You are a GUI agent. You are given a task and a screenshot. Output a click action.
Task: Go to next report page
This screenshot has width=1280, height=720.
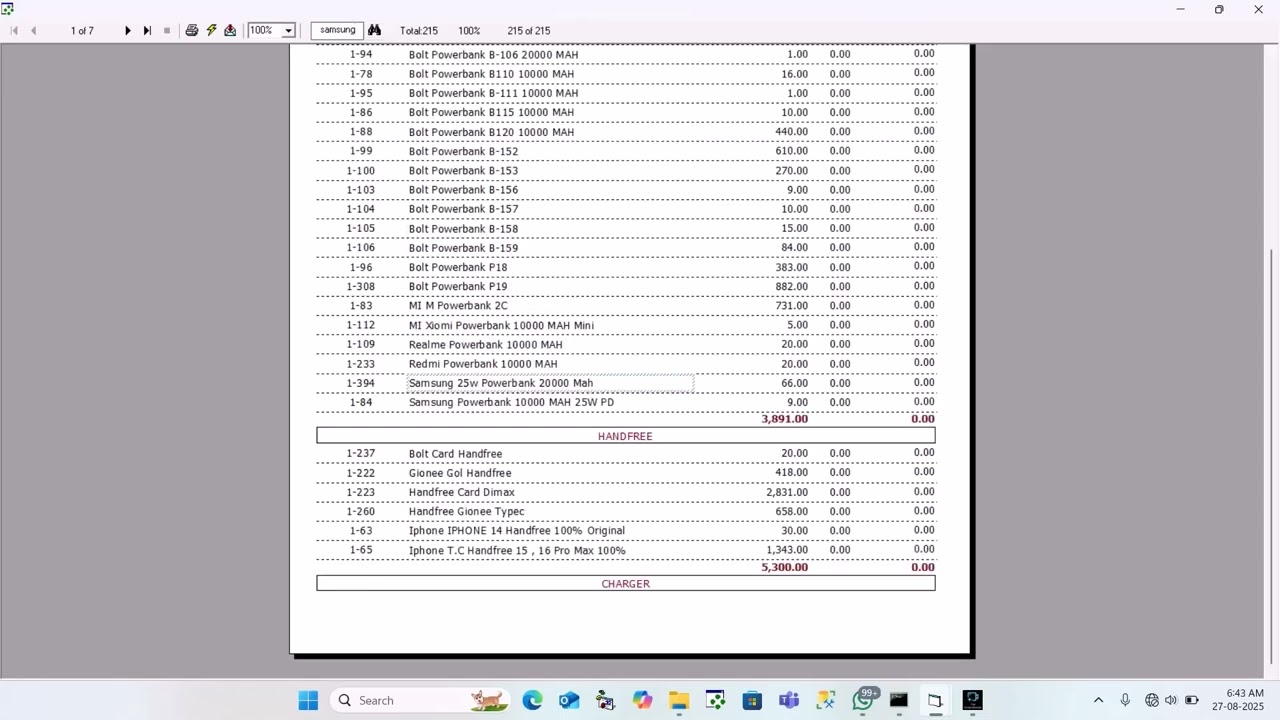(x=127, y=31)
